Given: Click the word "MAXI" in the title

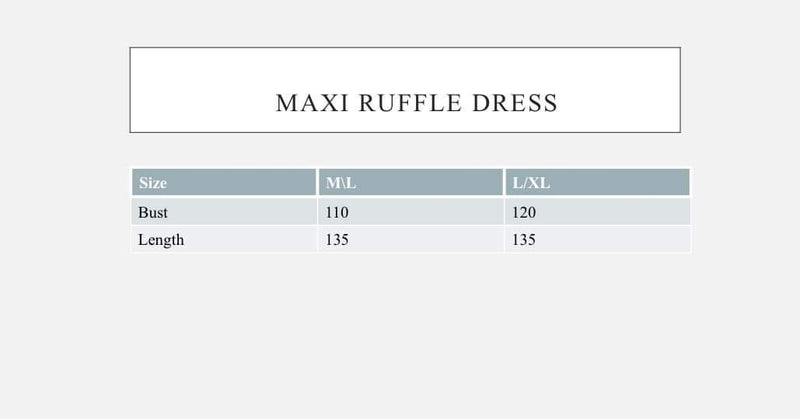Looking at the screenshot, I should click(312, 103).
